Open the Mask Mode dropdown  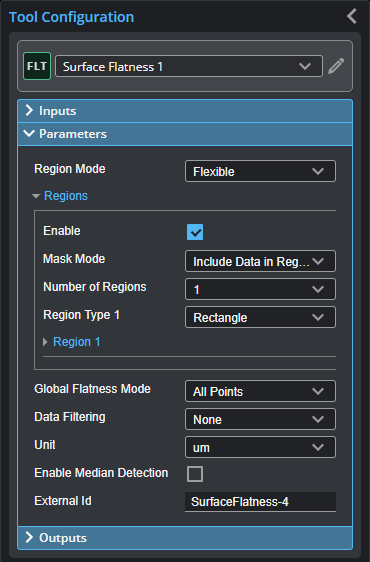point(260,261)
